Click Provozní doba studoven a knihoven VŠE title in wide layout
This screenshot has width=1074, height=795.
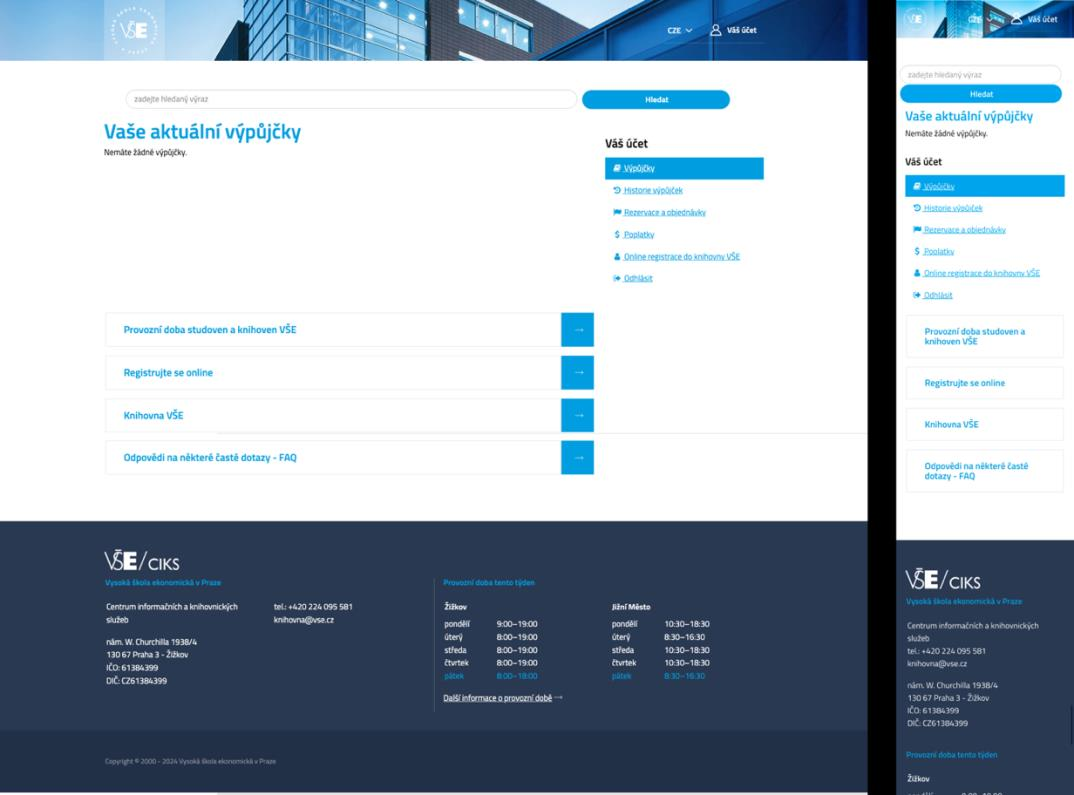tap(210, 329)
